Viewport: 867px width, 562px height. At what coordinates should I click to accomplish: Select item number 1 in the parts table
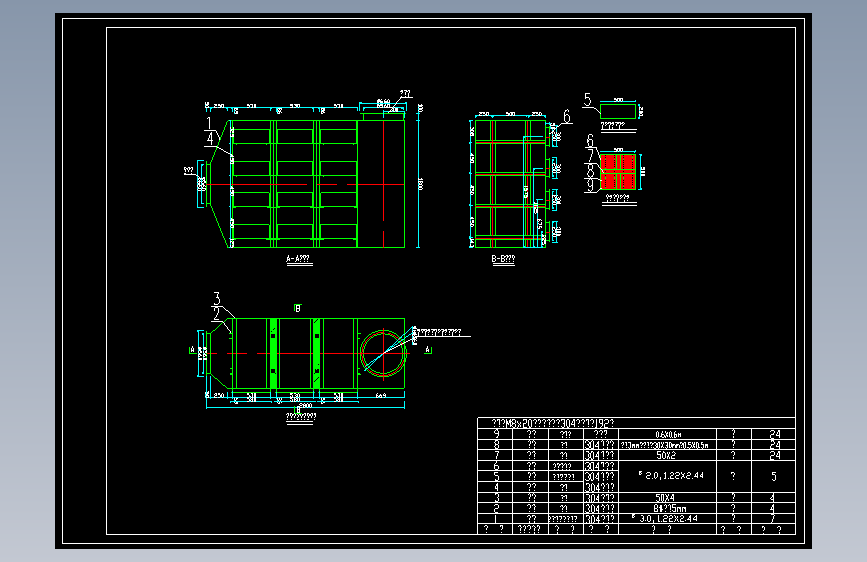point(496,518)
